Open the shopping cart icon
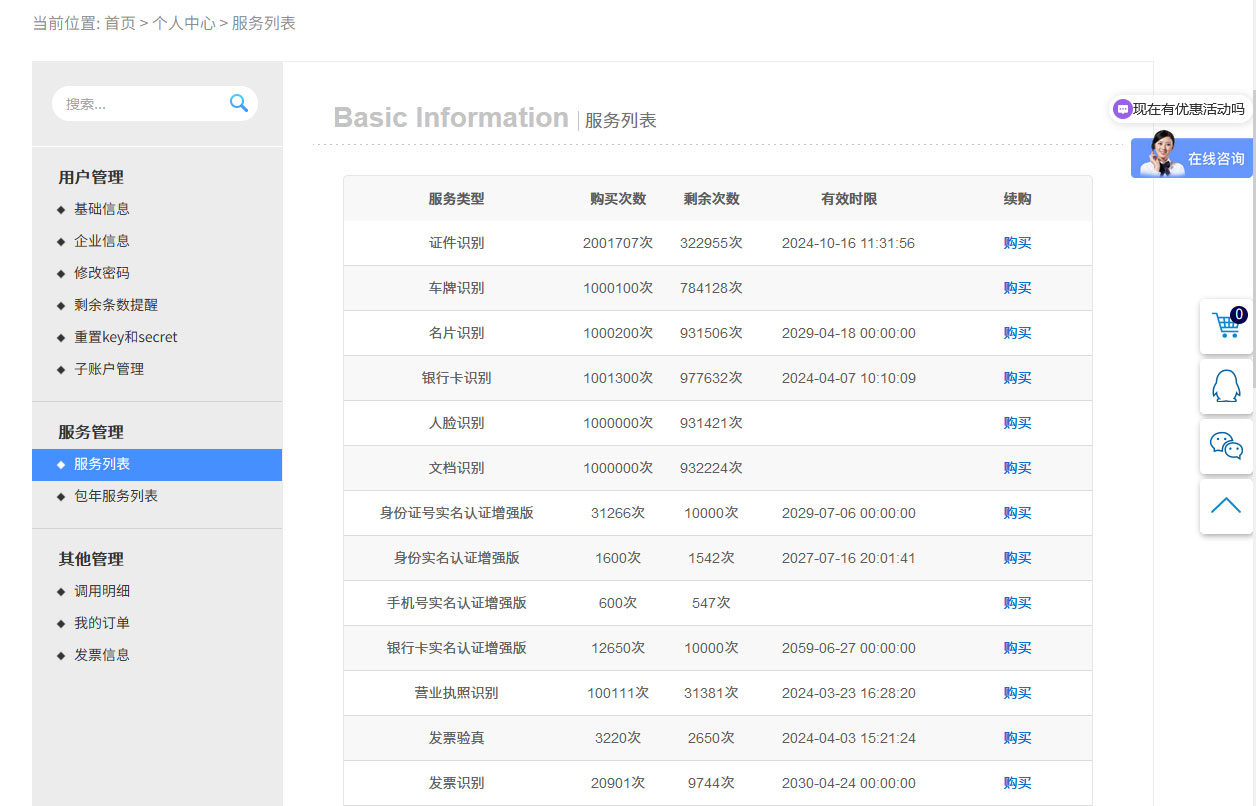The width and height of the screenshot is (1256, 806). pos(1226,326)
